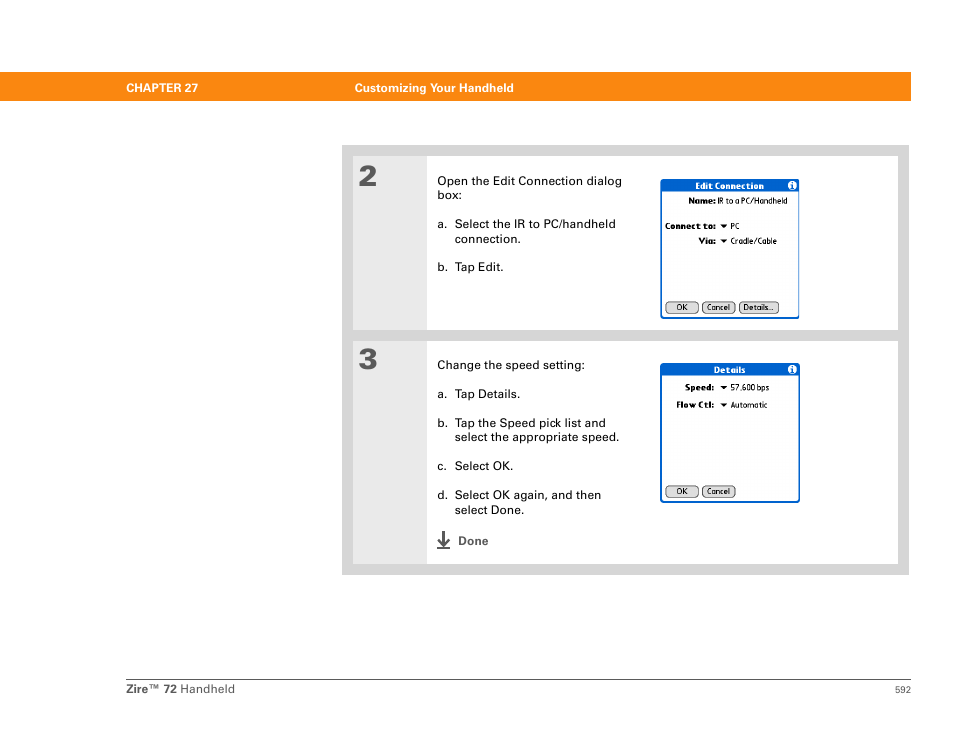The image size is (954, 738).
Task: Click the Customizing Your Handheld heading
Action: [434, 88]
